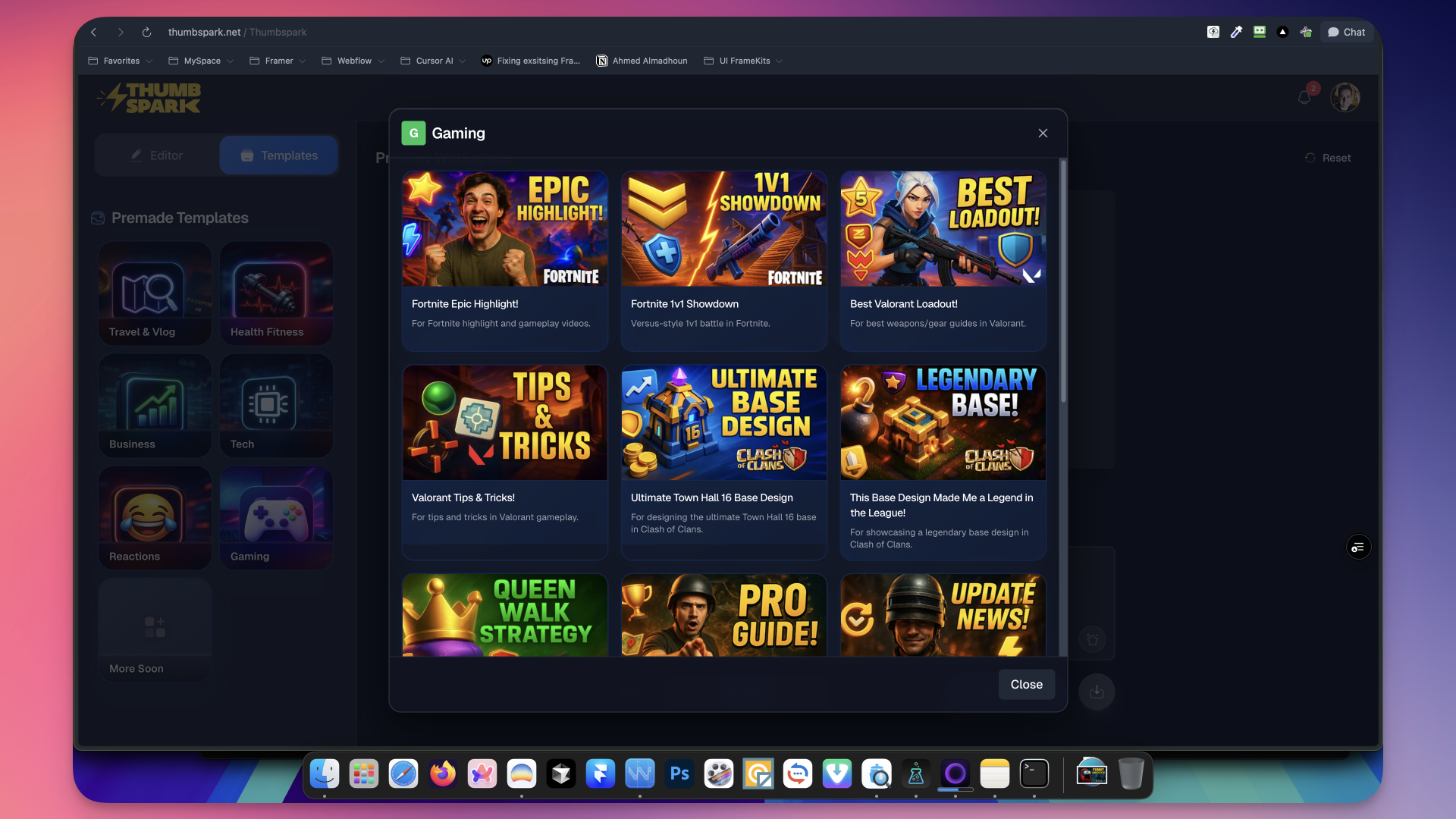The width and height of the screenshot is (1456, 819).
Task: Reload the page
Action: click(x=146, y=32)
